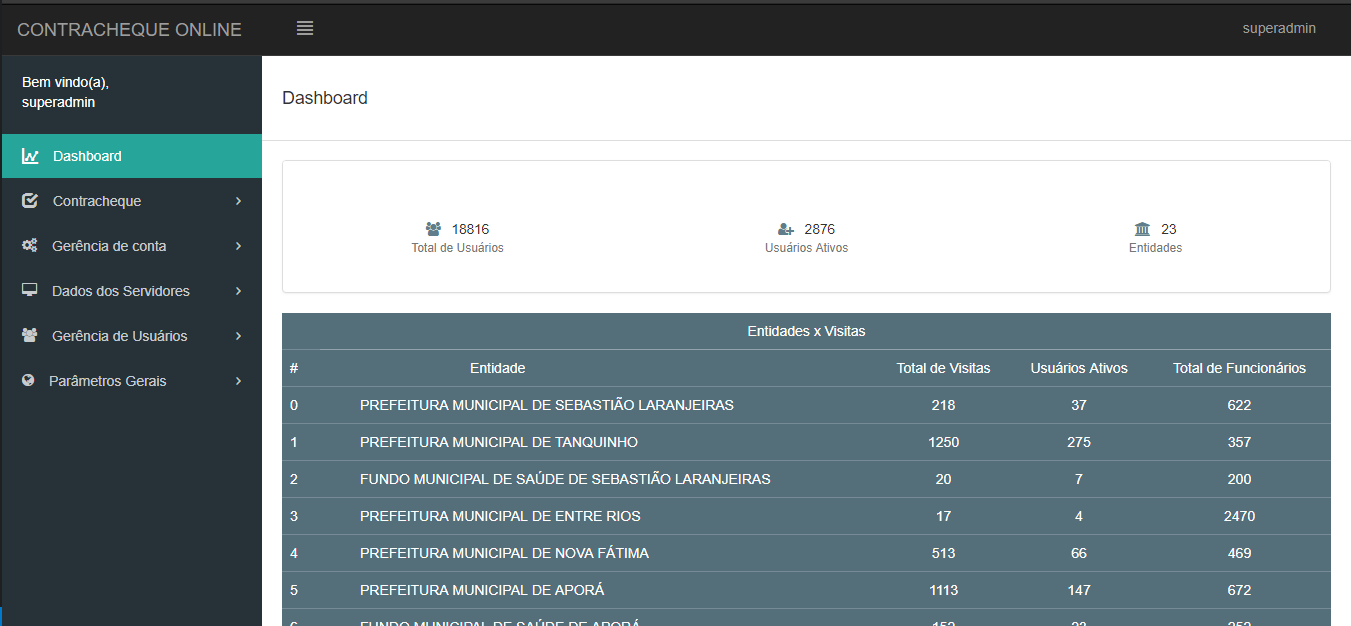This screenshot has width=1351, height=626.
Task: Click the Dashboard chart icon in sidebar
Action: pyautogui.click(x=30, y=156)
